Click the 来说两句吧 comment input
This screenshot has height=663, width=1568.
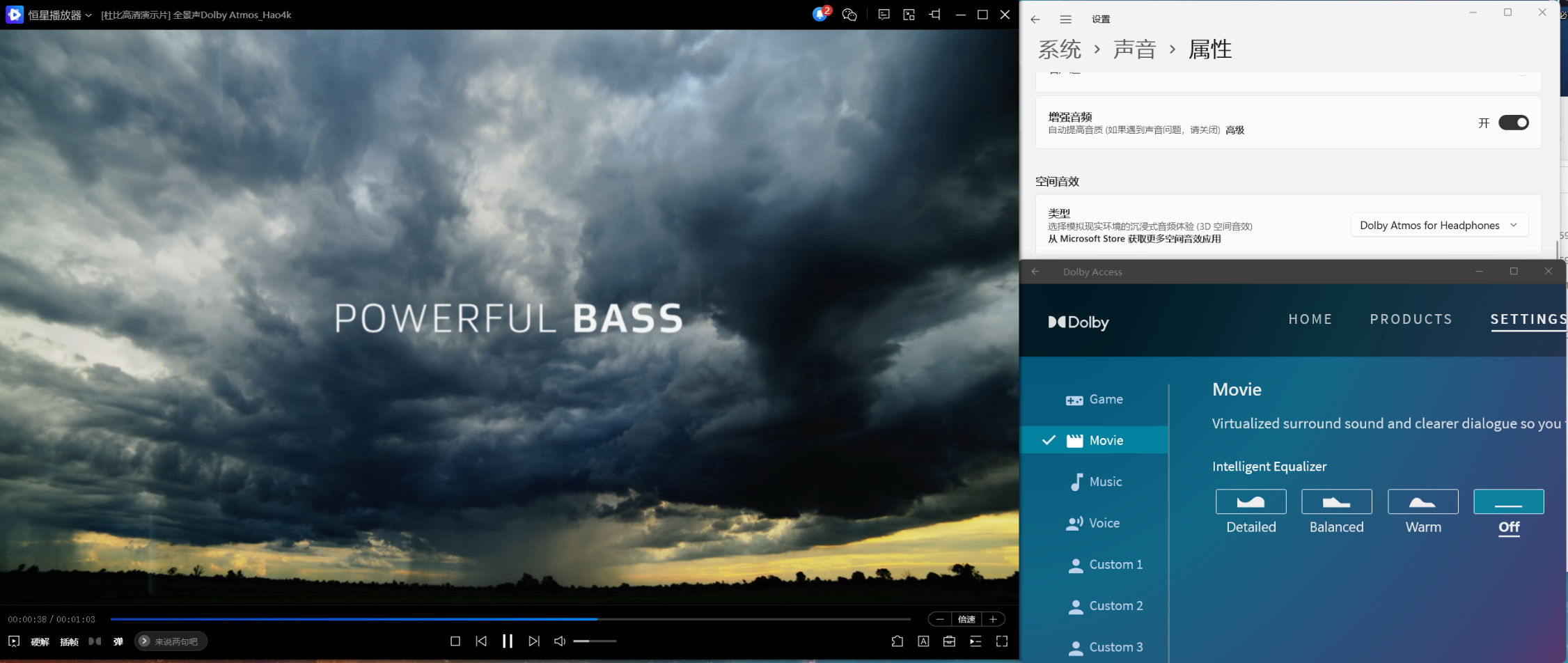(171, 641)
